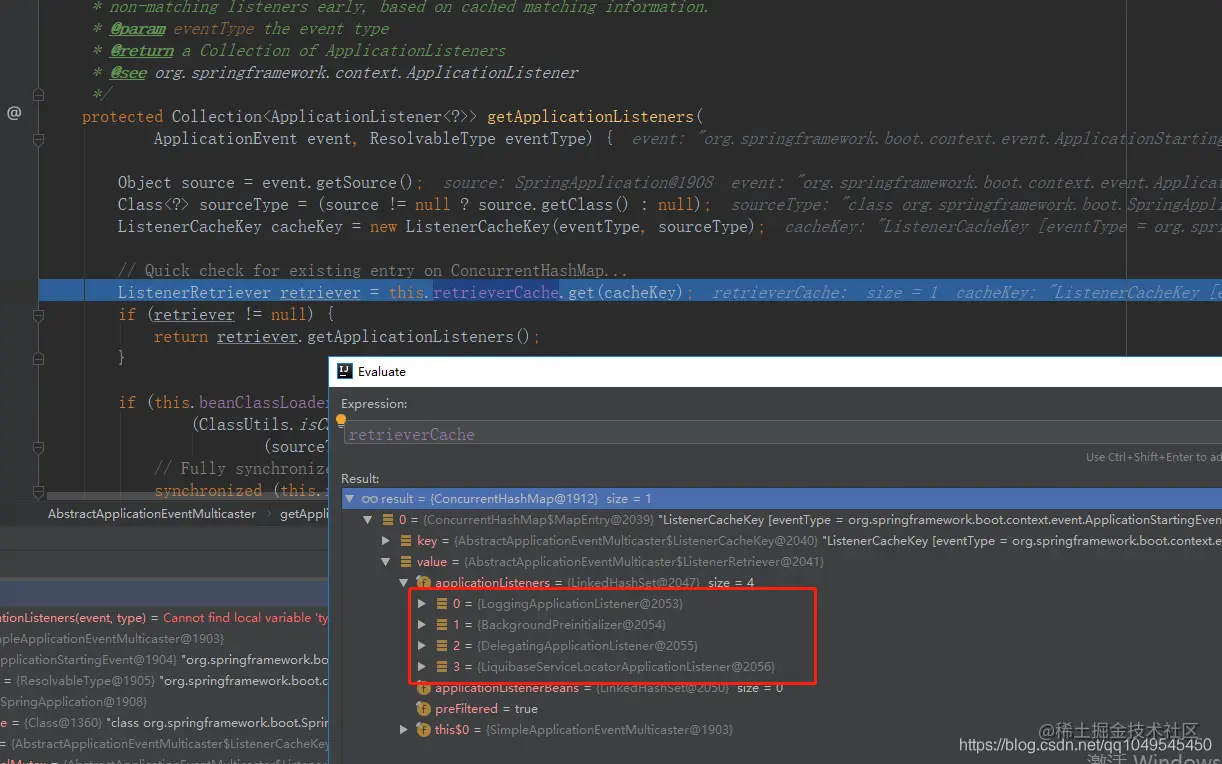Click the editor's horizontal scrollbar
Screen dimensions: 1222x764
[x=187, y=496]
